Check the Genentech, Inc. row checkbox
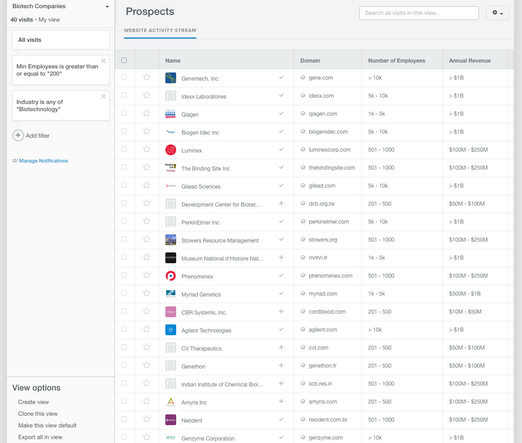Viewport: 522px width, 443px height. [124, 77]
